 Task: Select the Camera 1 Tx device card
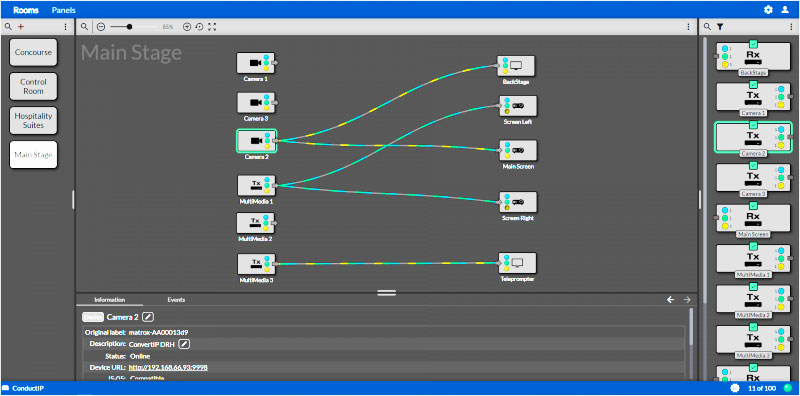tap(754, 97)
